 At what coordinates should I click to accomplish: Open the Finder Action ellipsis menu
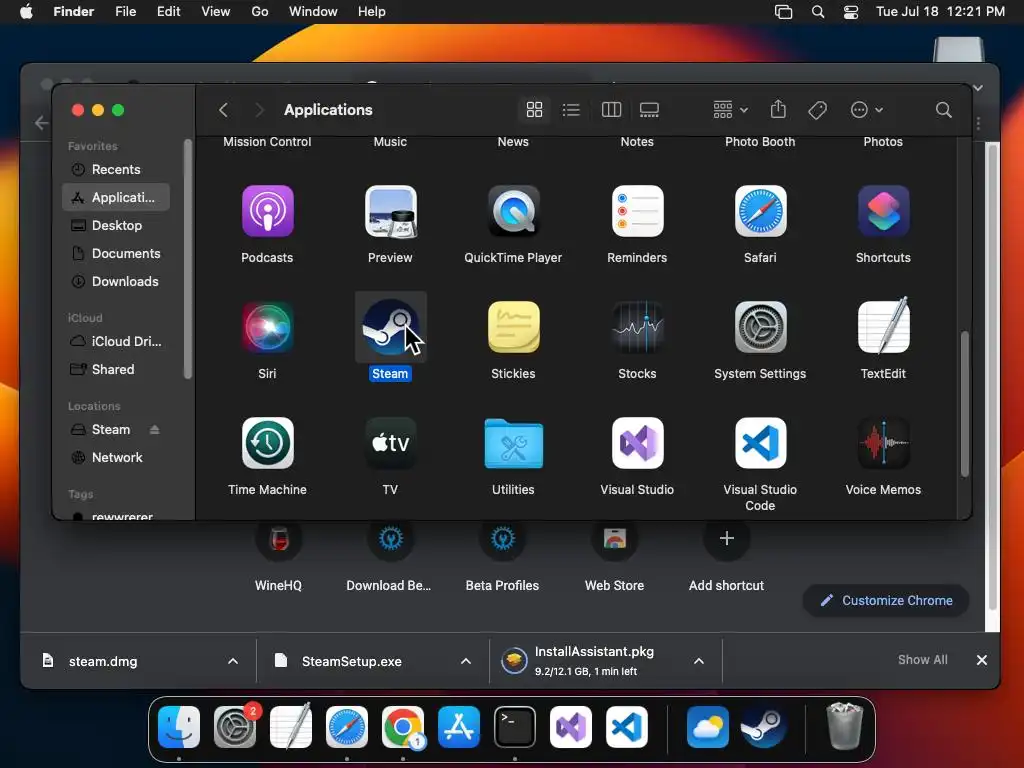pyautogui.click(x=867, y=110)
